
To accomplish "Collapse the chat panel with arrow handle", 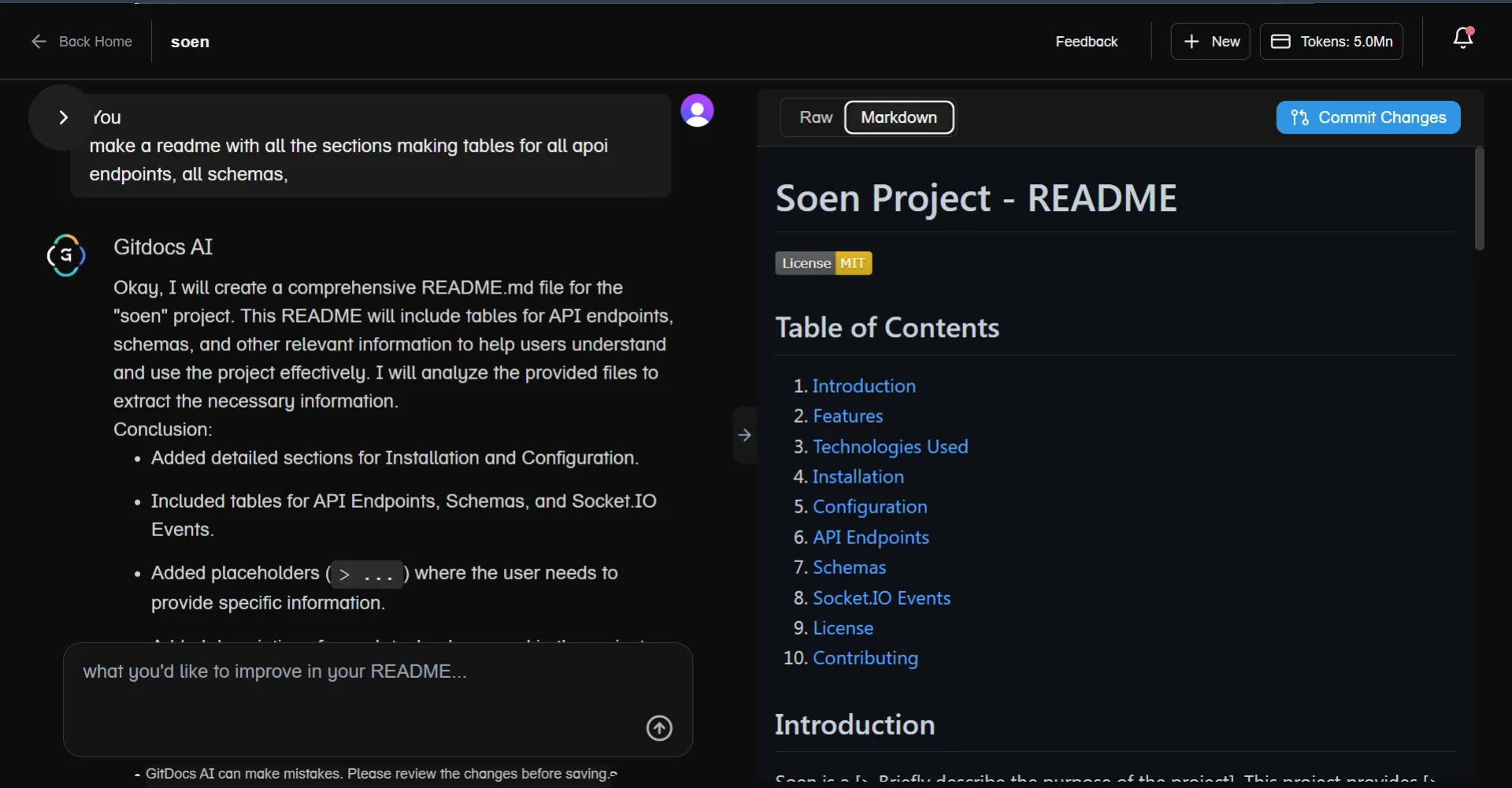I will tap(744, 435).
